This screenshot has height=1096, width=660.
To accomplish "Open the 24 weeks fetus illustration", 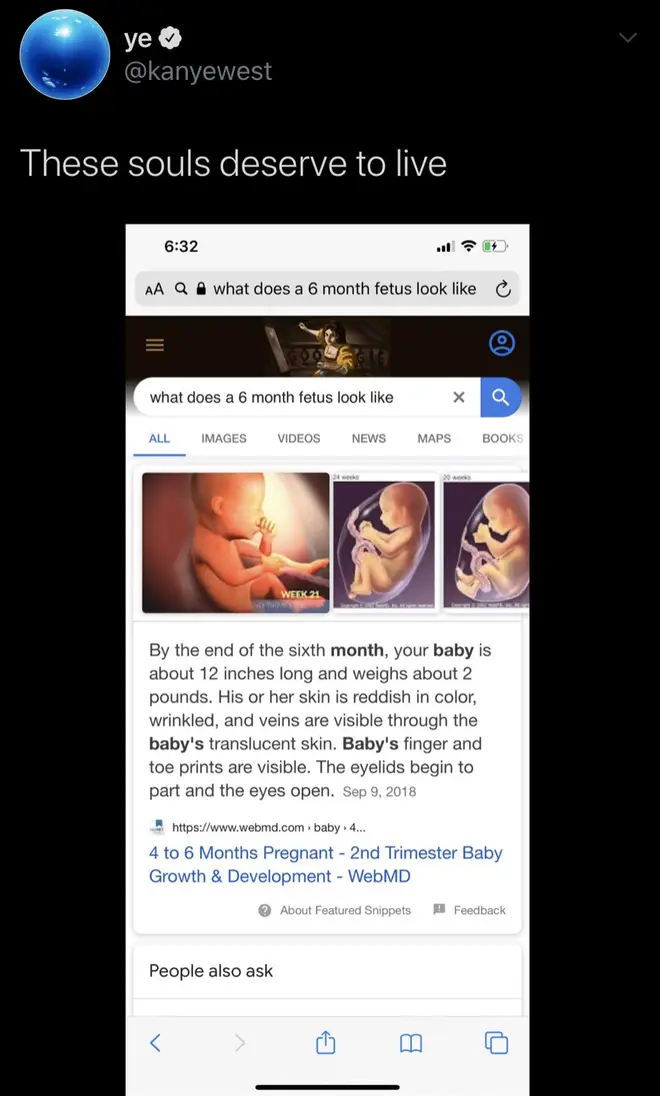I will click(386, 543).
